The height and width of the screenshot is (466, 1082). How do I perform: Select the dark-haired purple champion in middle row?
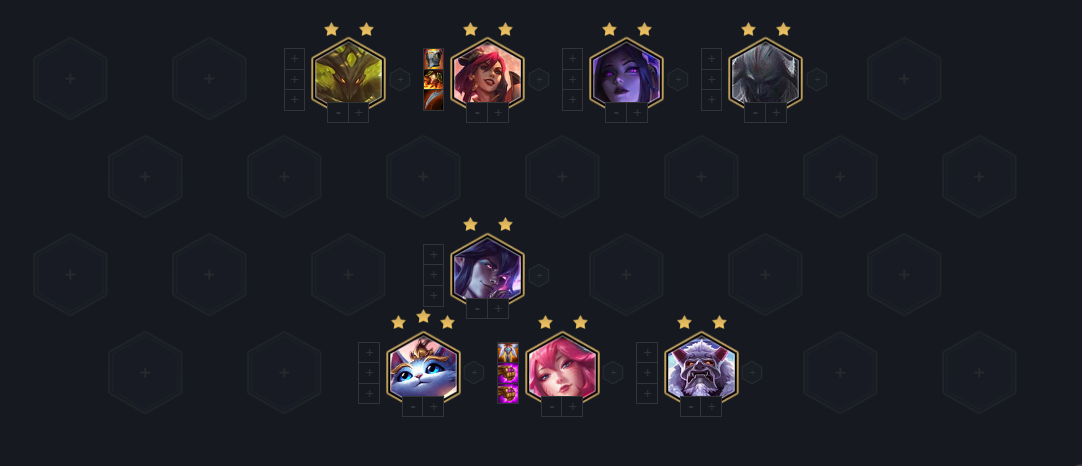tap(487, 269)
